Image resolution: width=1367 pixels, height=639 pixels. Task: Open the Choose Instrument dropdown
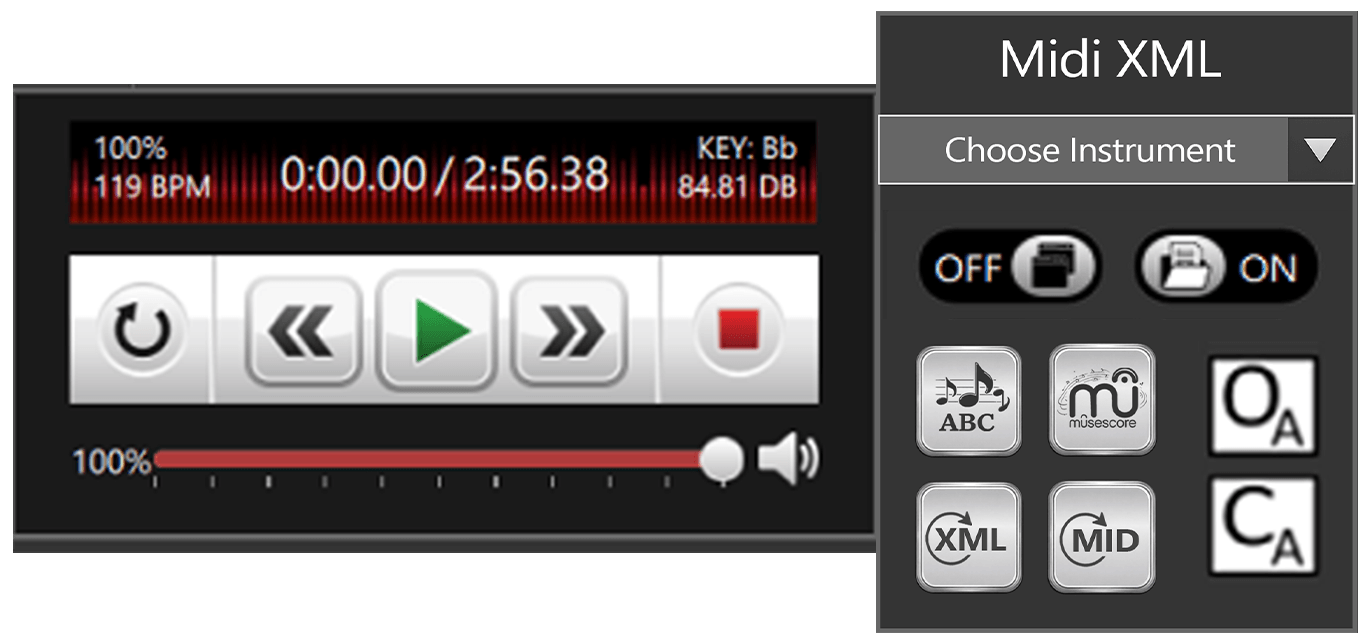coord(1115,150)
